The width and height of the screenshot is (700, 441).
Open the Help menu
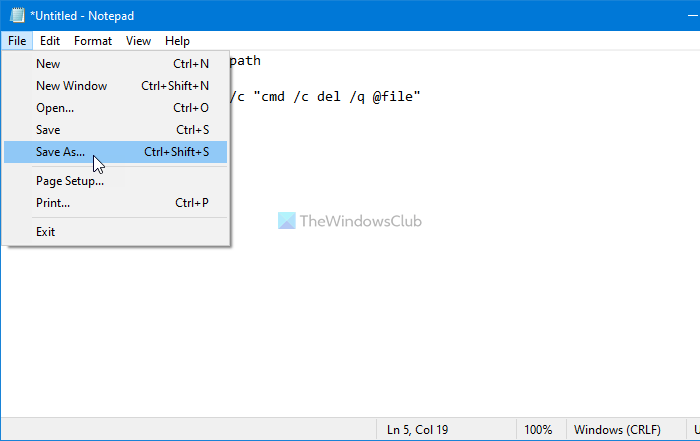coord(177,41)
